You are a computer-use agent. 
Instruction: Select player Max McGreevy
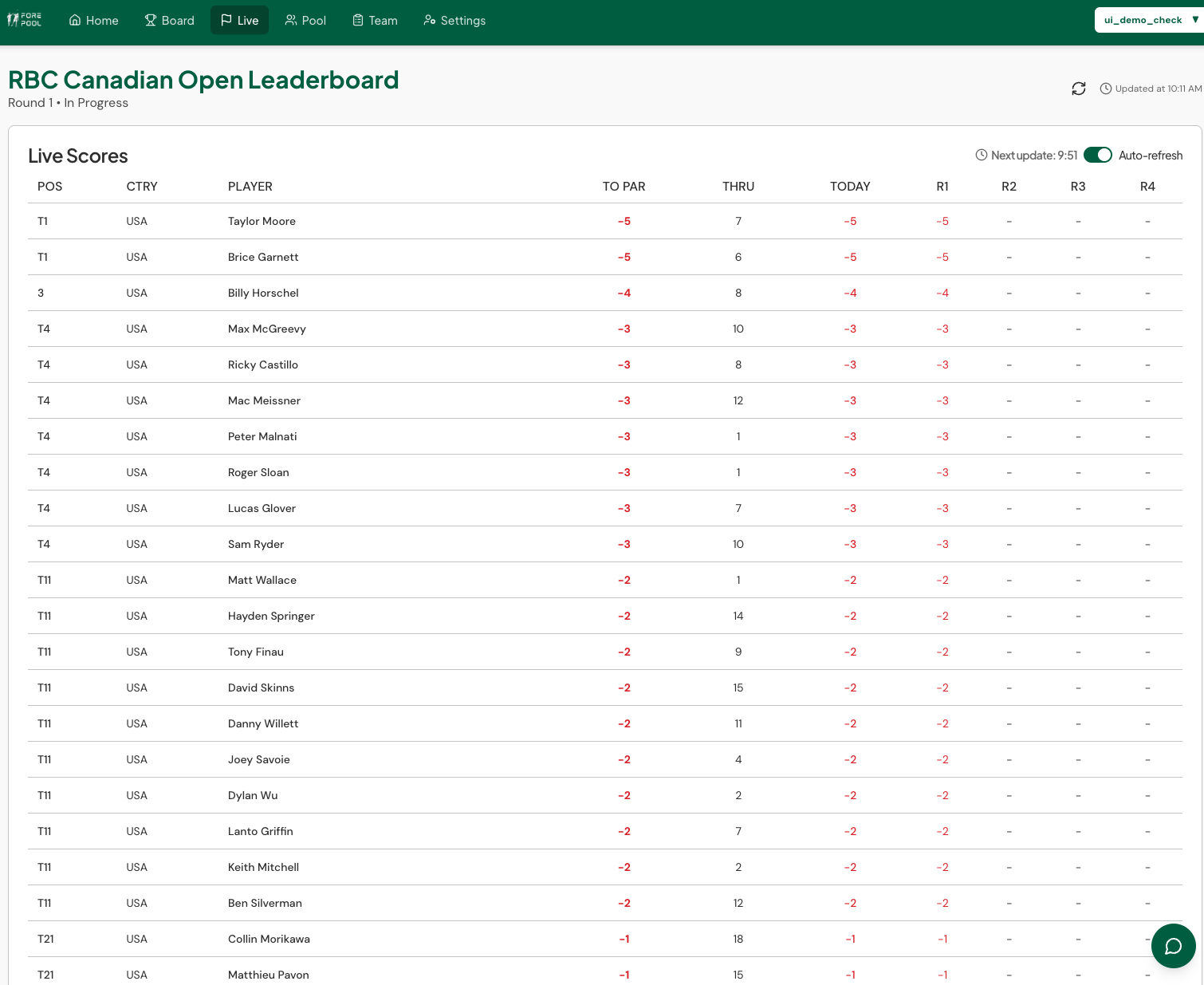pyautogui.click(x=267, y=329)
